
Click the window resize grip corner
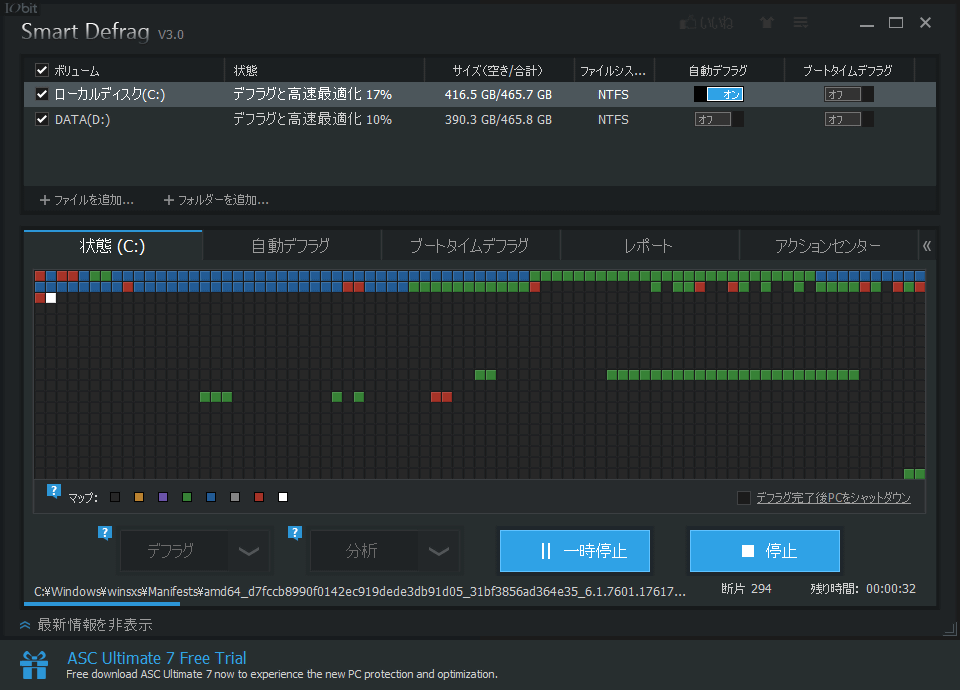coord(951,629)
